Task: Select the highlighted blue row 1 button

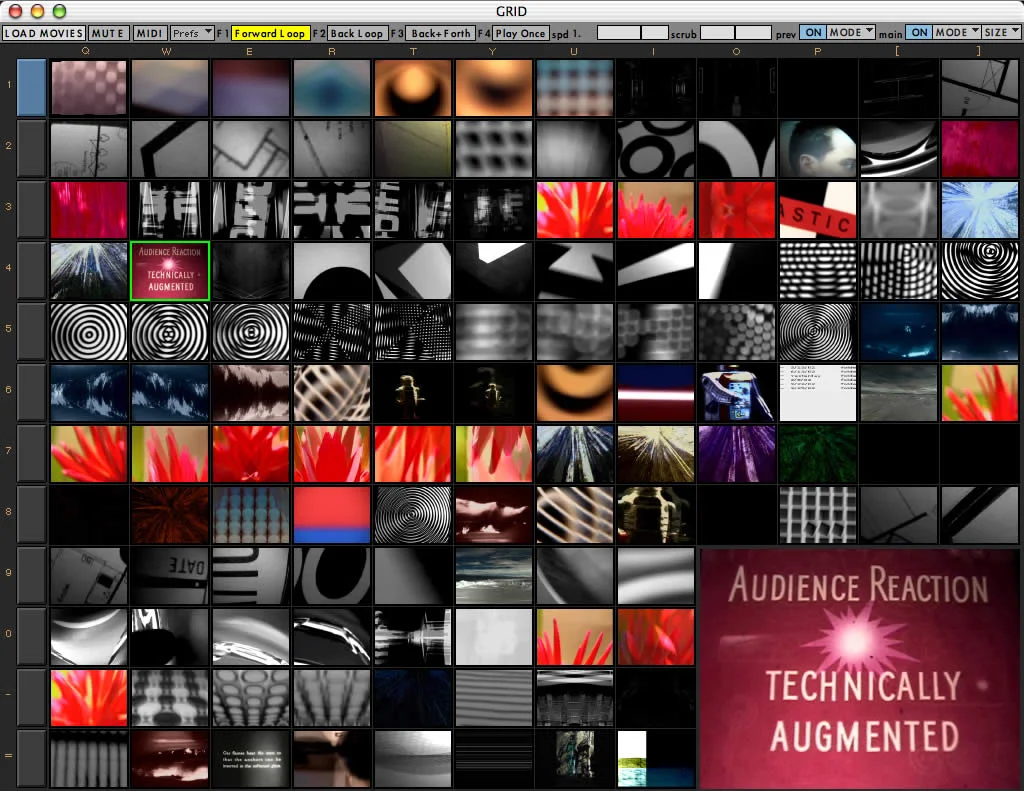Action: pyautogui.click(x=31, y=88)
